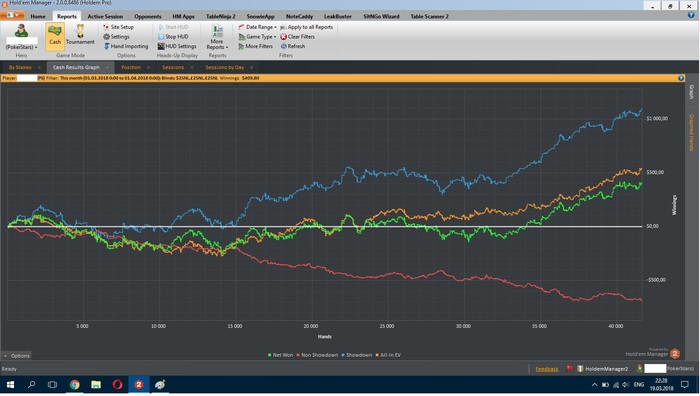Open the HM Apps ribbon tab
Viewport: 700px width, 396px height.
(183, 16)
